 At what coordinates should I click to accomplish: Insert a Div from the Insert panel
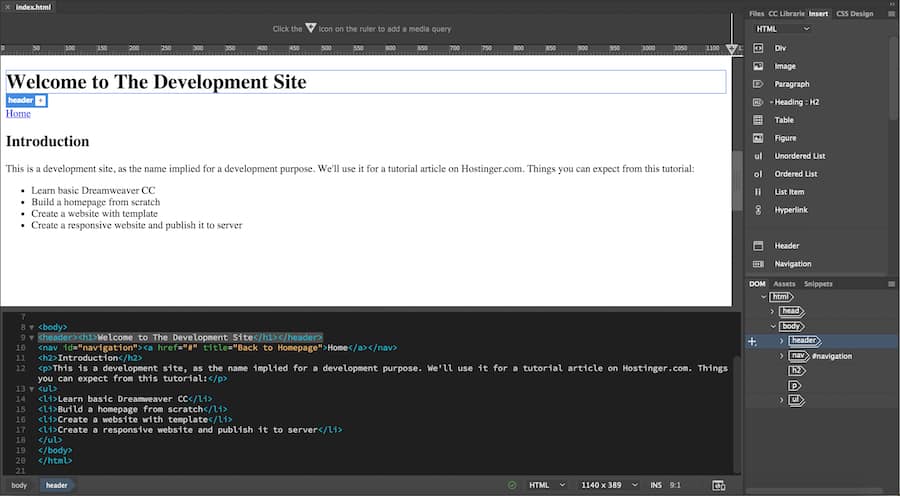780,48
